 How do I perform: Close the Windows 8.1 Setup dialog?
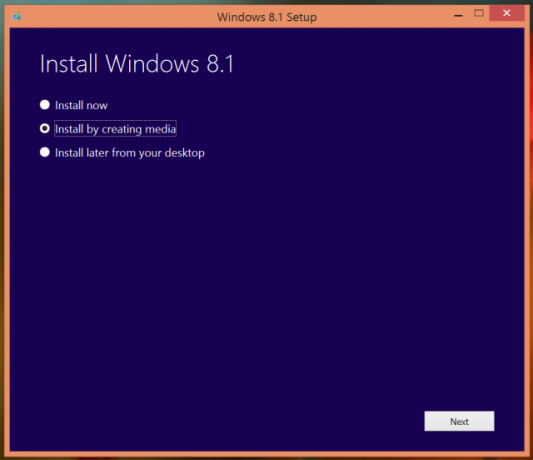click(x=506, y=13)
